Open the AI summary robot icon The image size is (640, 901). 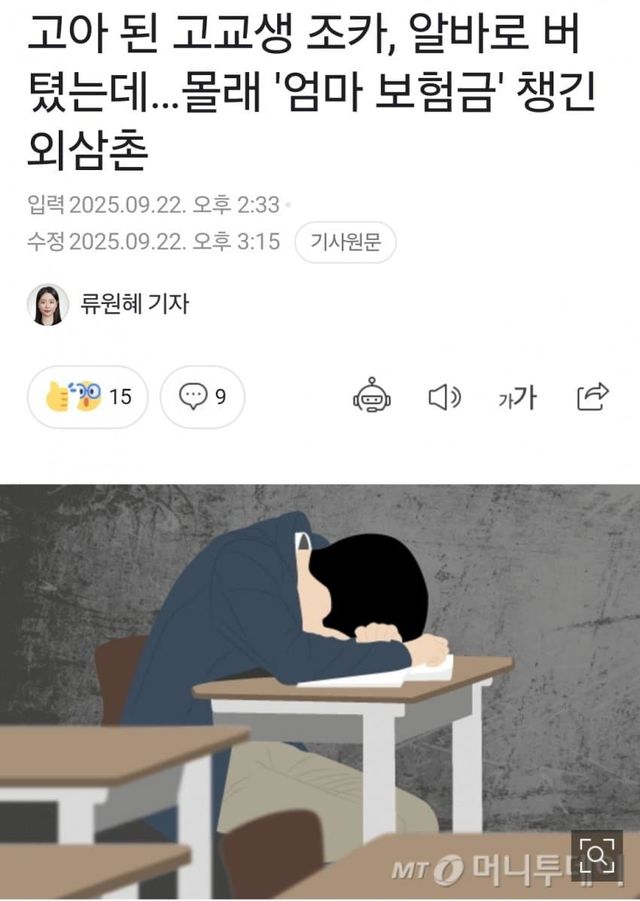372,396
